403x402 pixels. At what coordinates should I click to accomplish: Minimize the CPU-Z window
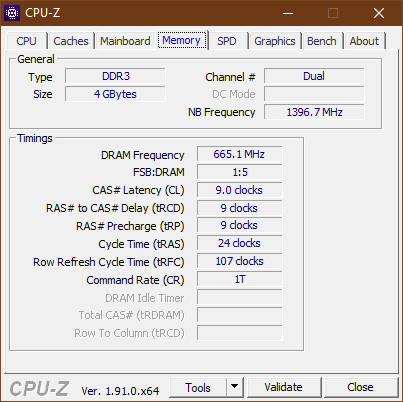(x=288, y=13)
